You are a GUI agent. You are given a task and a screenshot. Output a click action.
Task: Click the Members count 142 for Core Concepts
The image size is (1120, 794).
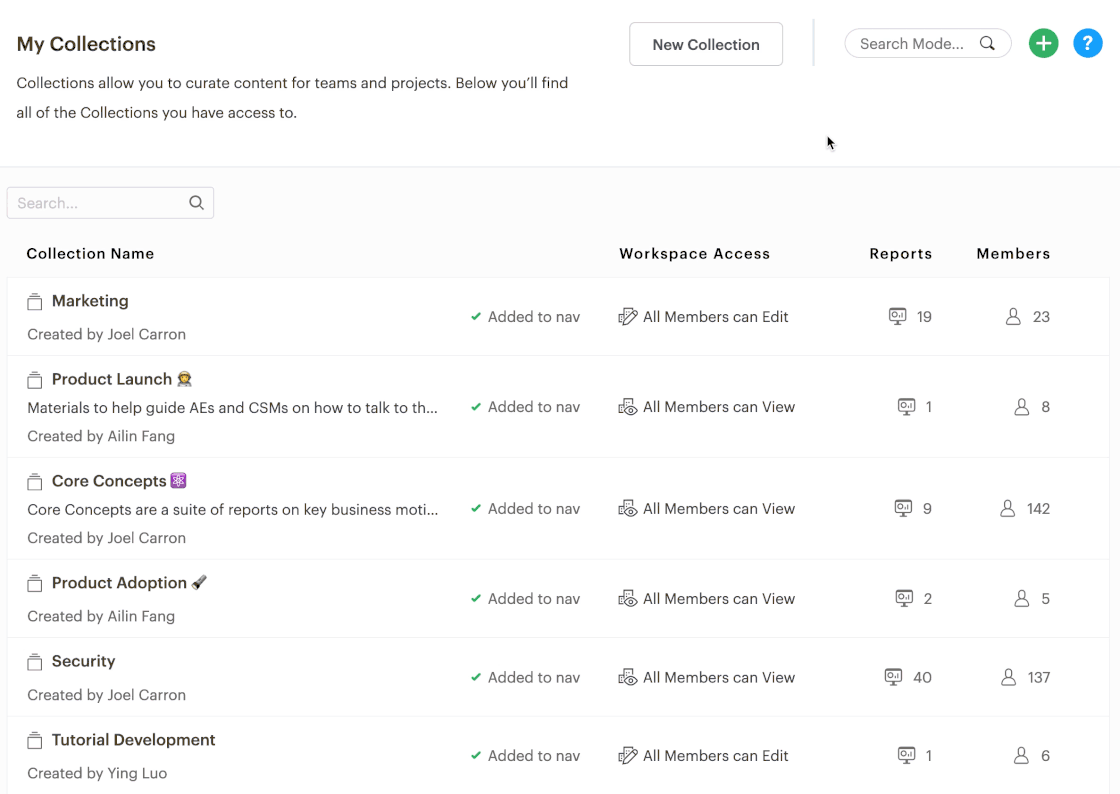click(x=1040, y=508)
